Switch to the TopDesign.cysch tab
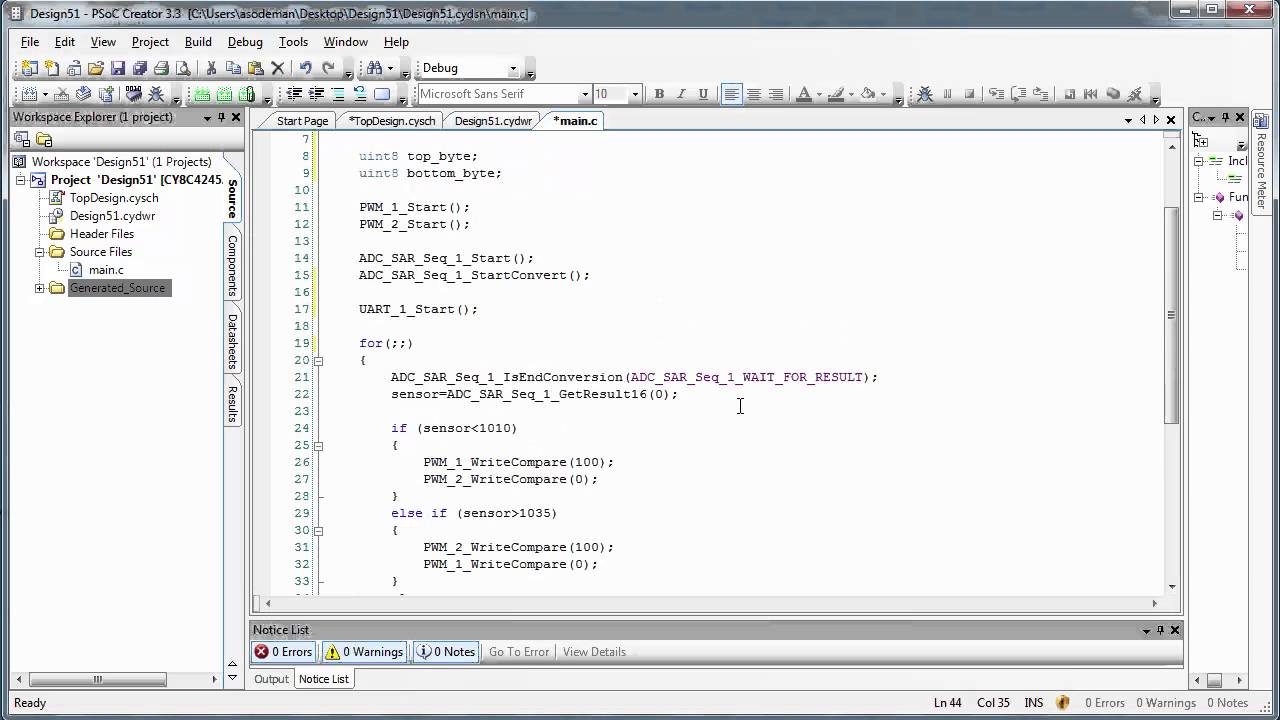This screenshot has height=720, width=1280. [x=392, y=121]
